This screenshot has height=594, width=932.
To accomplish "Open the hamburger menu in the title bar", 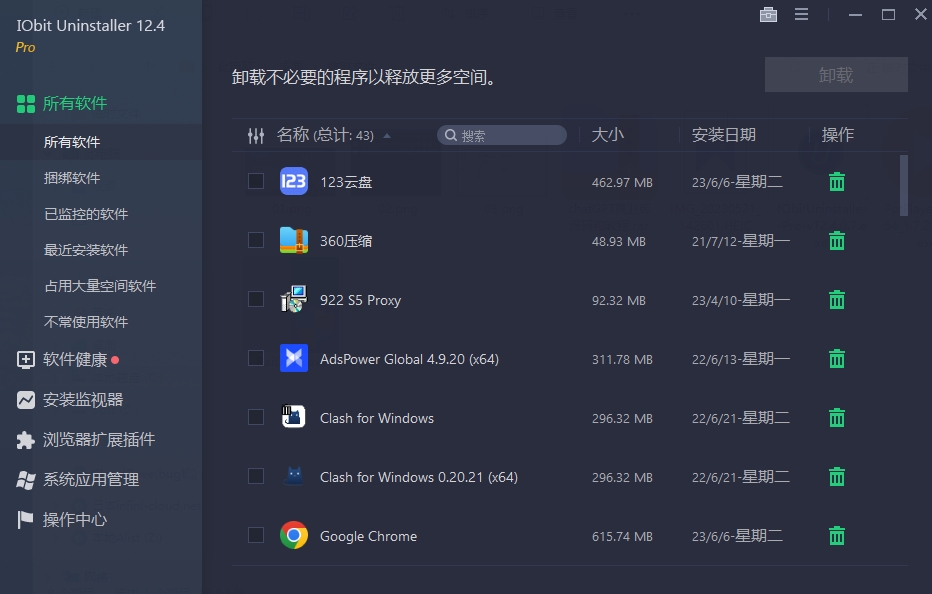I will click(x=802, y=15).
